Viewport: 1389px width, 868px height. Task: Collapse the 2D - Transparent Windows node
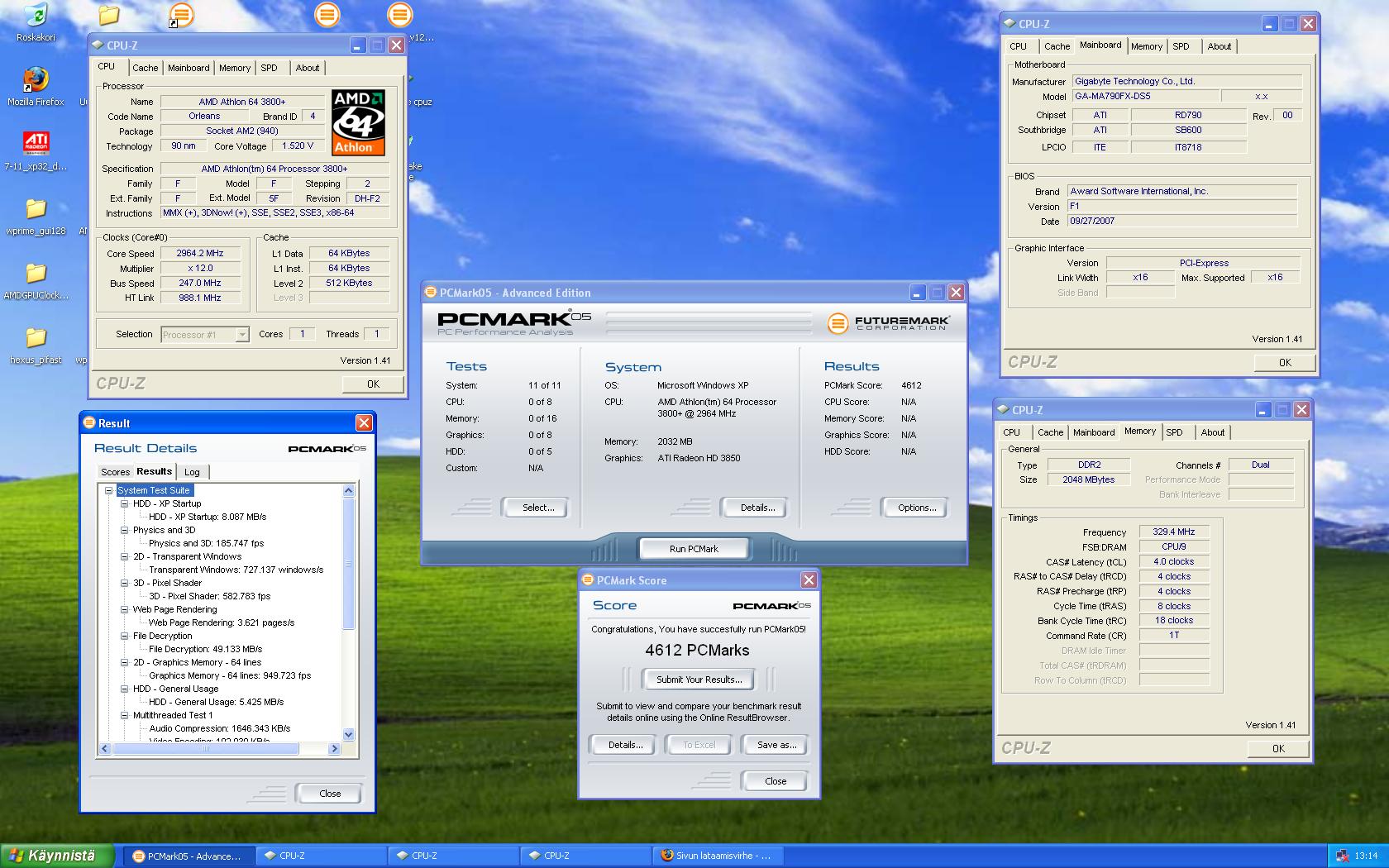click(x=125, y=556)
